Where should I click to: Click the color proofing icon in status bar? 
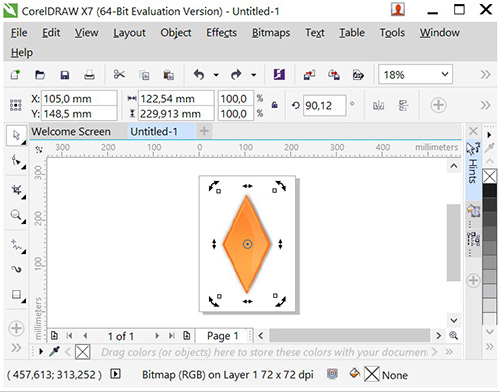tap(332, 374)
